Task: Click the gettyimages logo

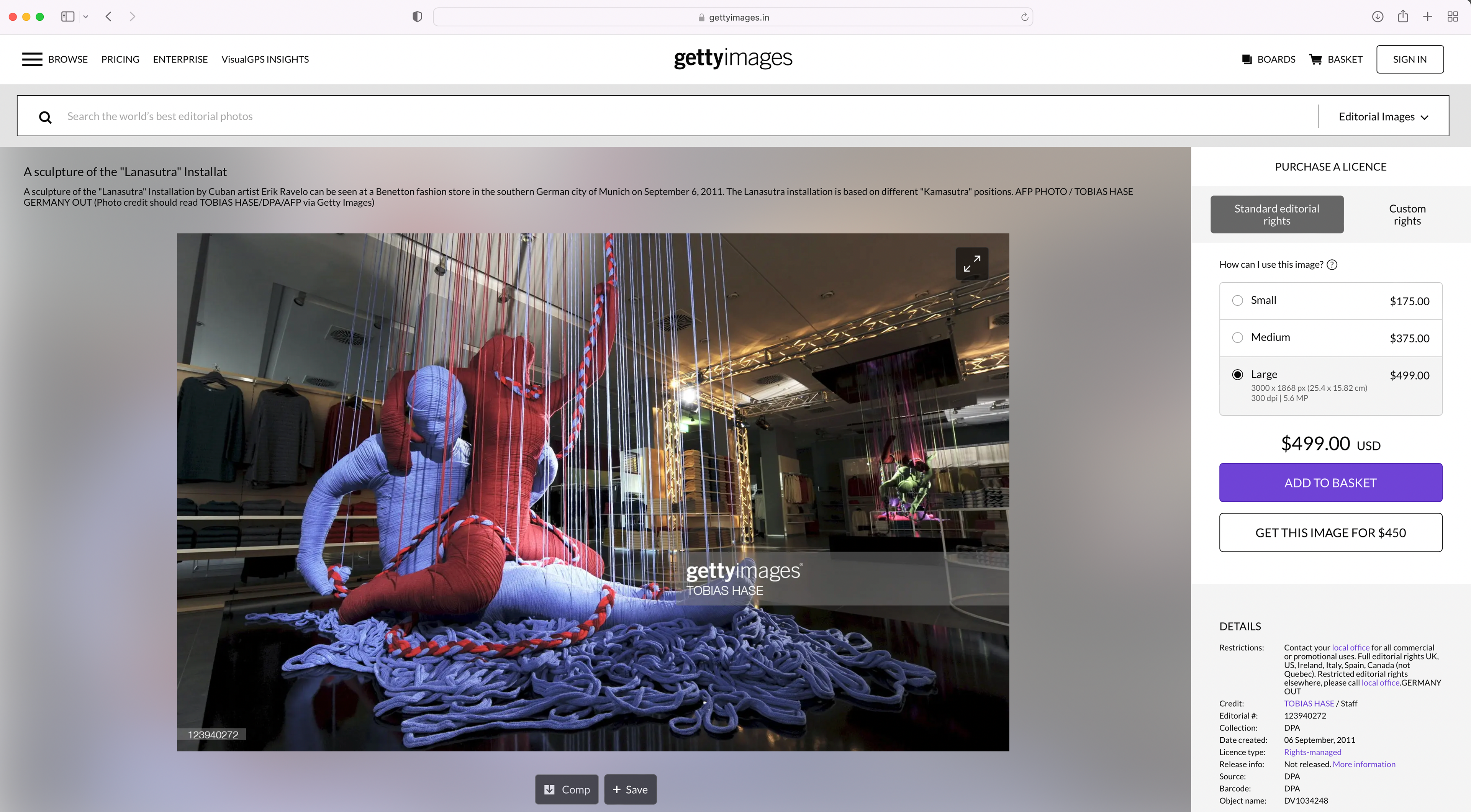Action: point(733,59)
